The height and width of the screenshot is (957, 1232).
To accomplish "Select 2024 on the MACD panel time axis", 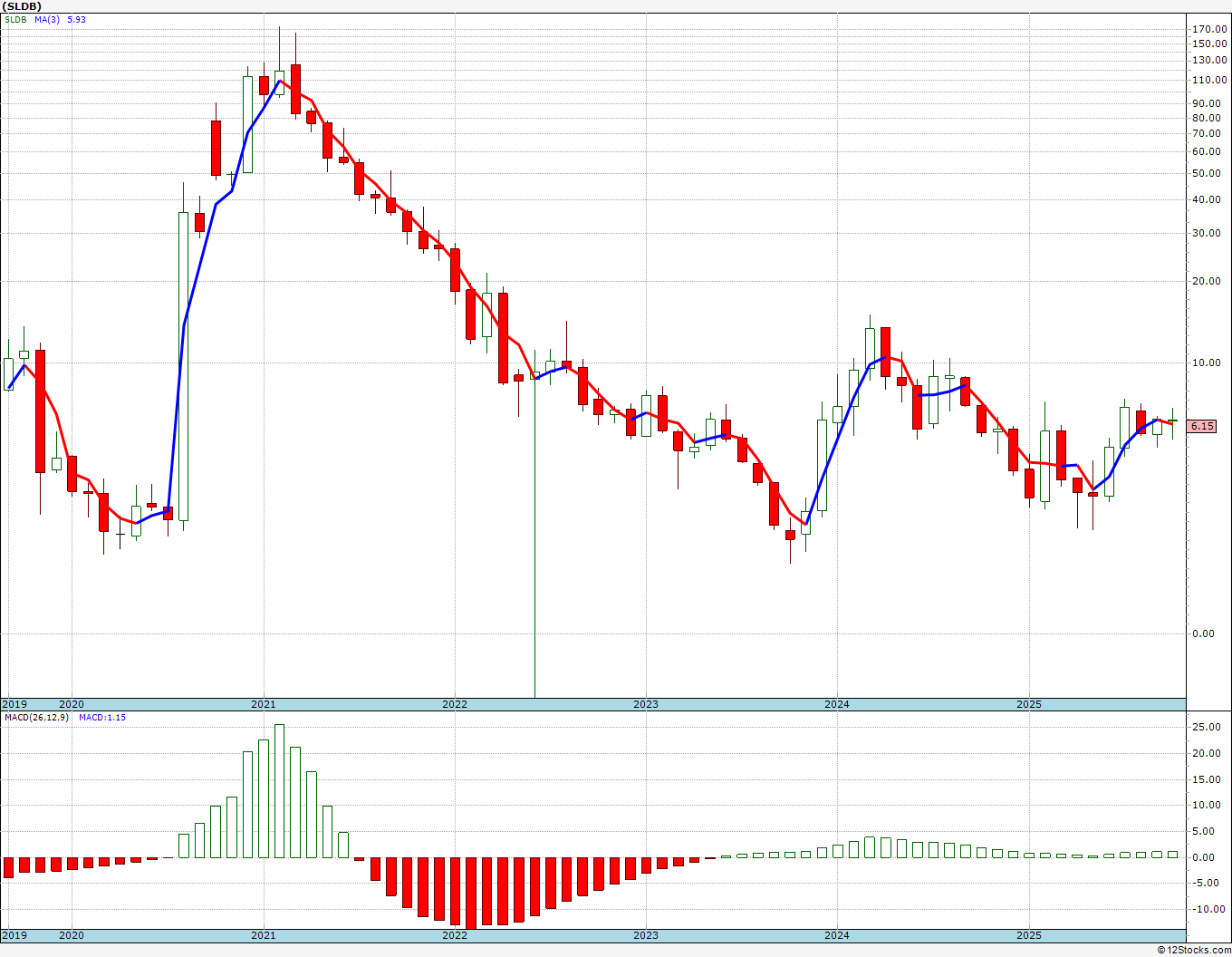I will [x=836, y=935].
